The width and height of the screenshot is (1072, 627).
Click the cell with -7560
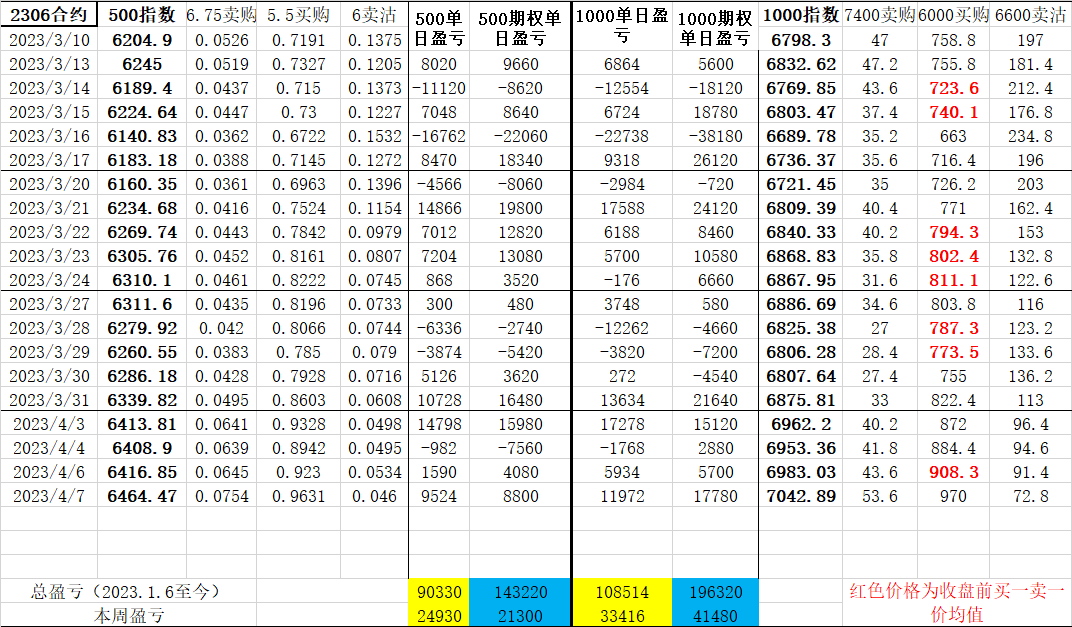520,449
